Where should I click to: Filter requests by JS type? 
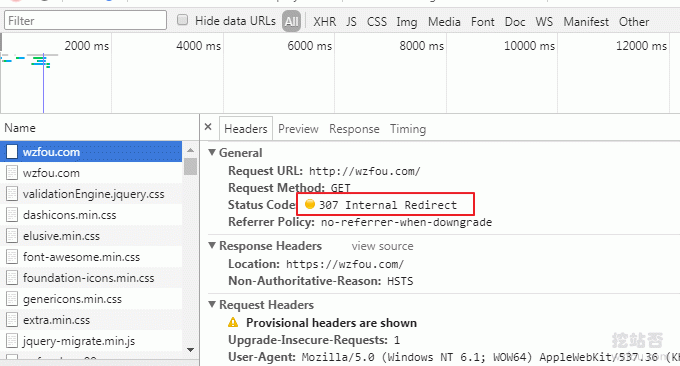(x=351, y=22)
